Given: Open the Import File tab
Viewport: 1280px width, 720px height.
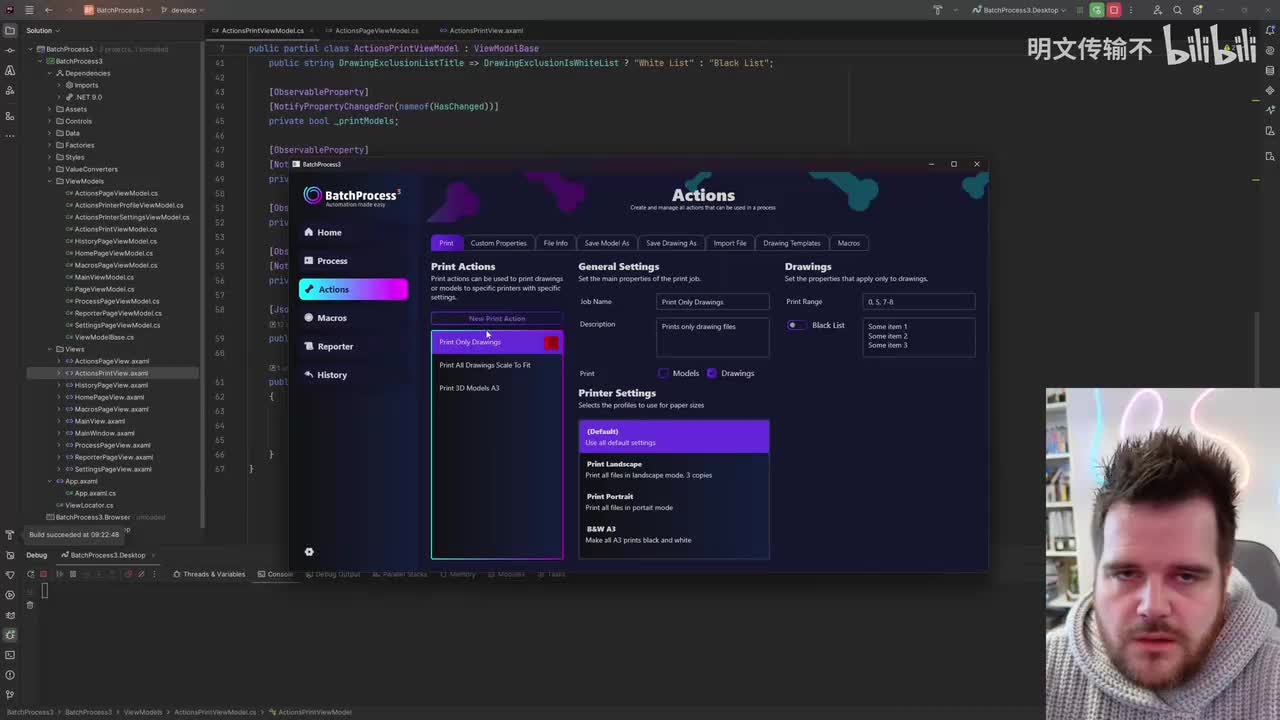Looking at the screenshot, I should [x=729, y=243].
